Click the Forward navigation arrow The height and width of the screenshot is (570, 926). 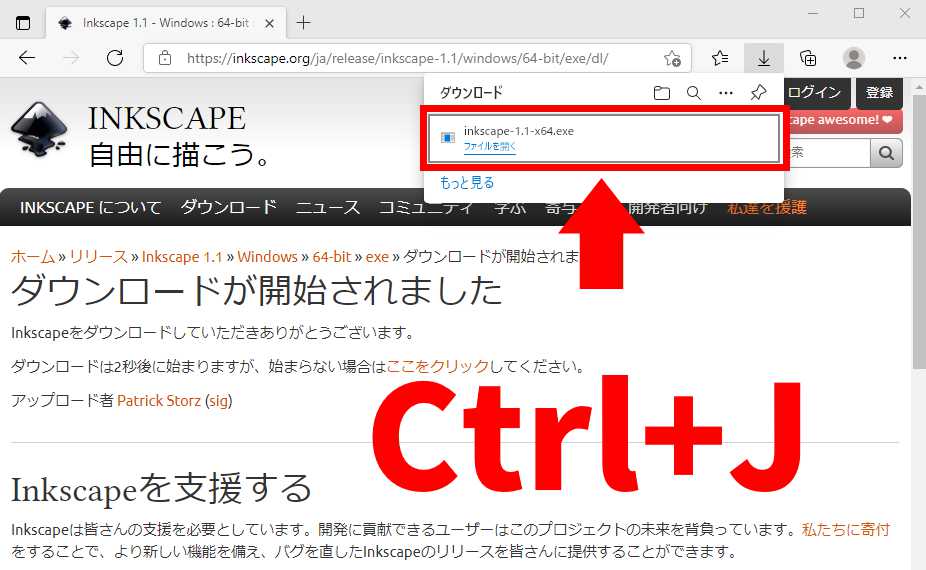(71, 58)
